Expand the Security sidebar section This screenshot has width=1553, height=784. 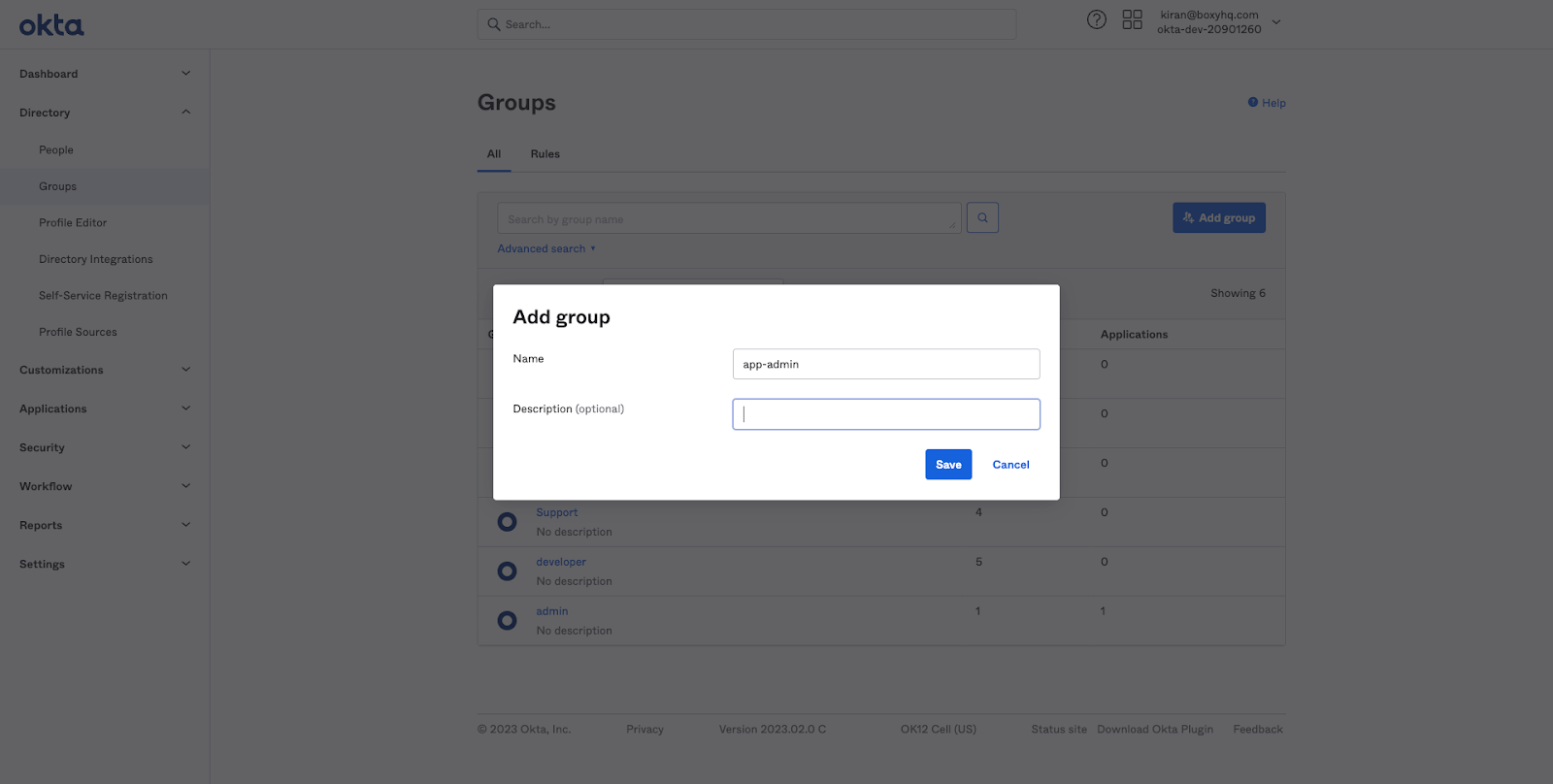[104, 447]
